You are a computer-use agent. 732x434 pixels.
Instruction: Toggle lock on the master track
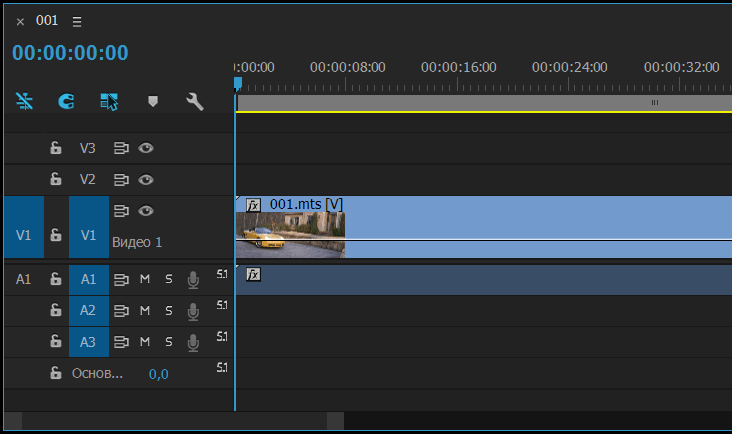coord(56,373)
